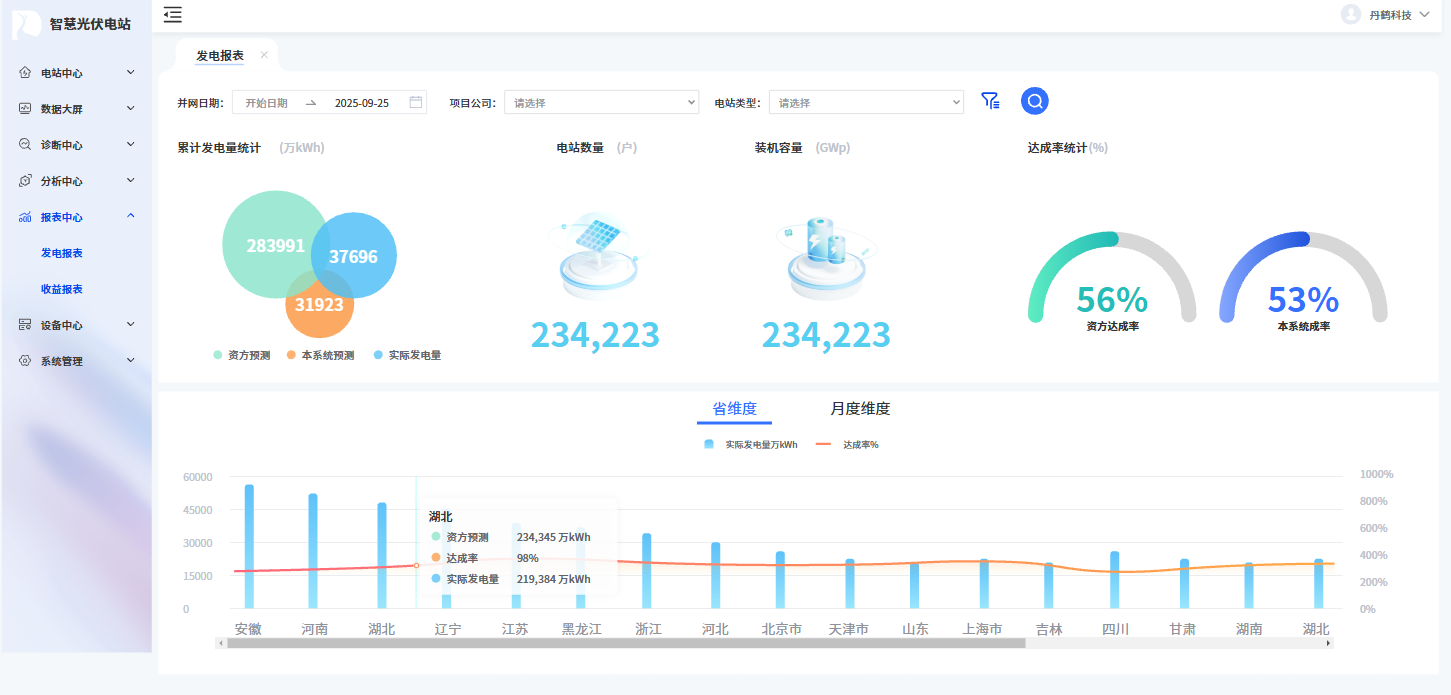Viewport: 1451px width, 695px height.
Task: Collapse the sidebar using the hamburger icon
Action: (173, 14)
